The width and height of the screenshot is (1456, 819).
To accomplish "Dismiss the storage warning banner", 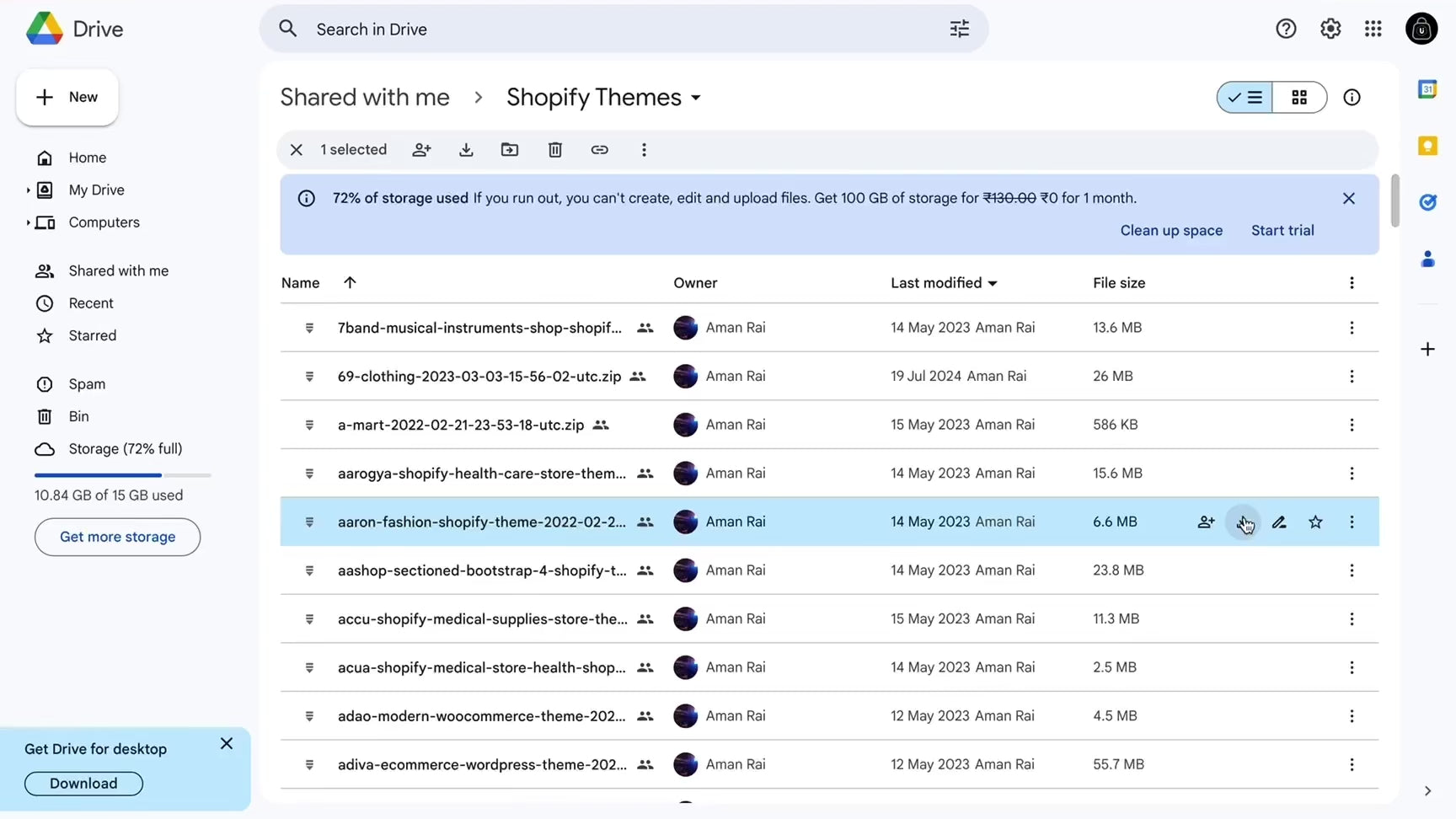I will [1349, 199].
